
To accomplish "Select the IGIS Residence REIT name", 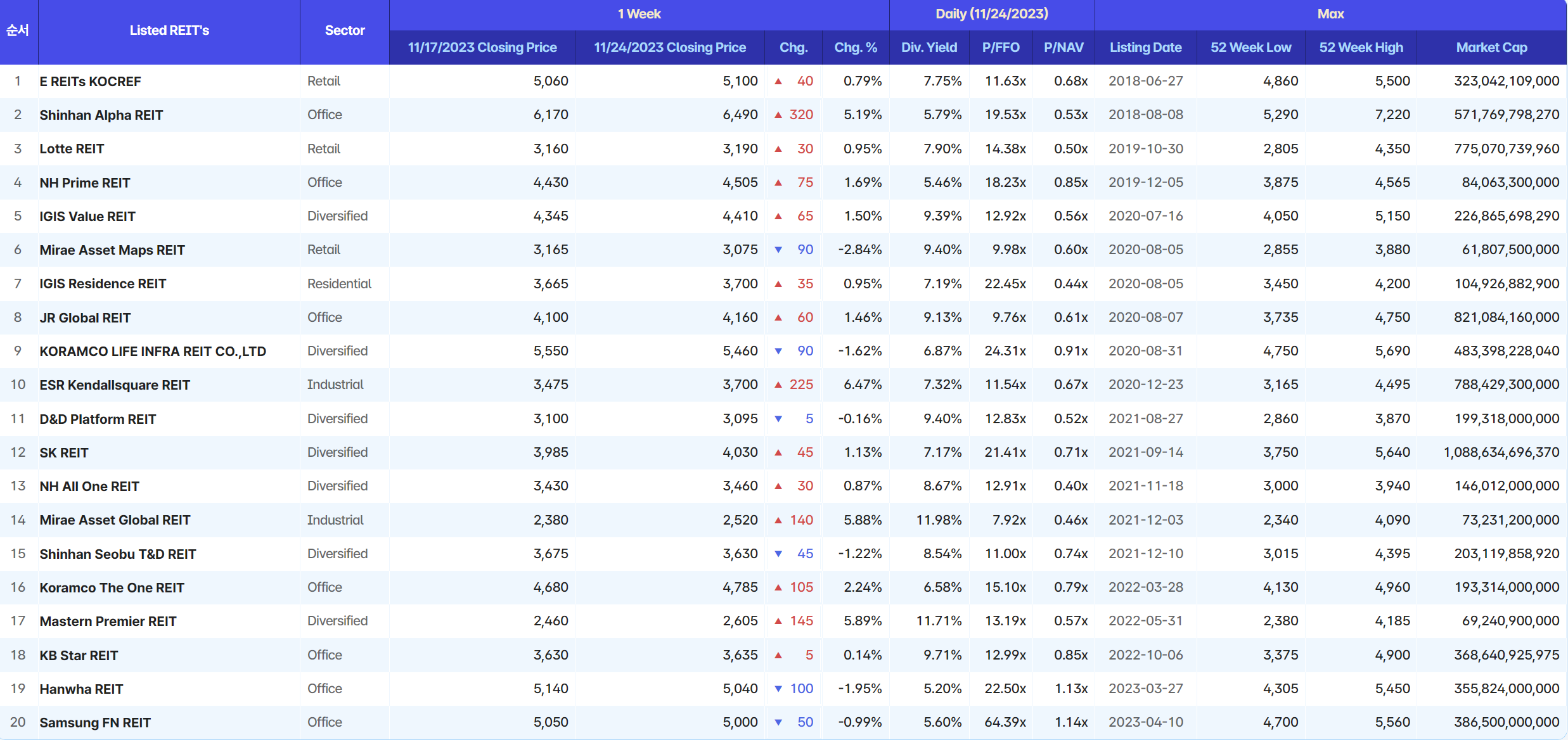I will click(x=103, y=284).
